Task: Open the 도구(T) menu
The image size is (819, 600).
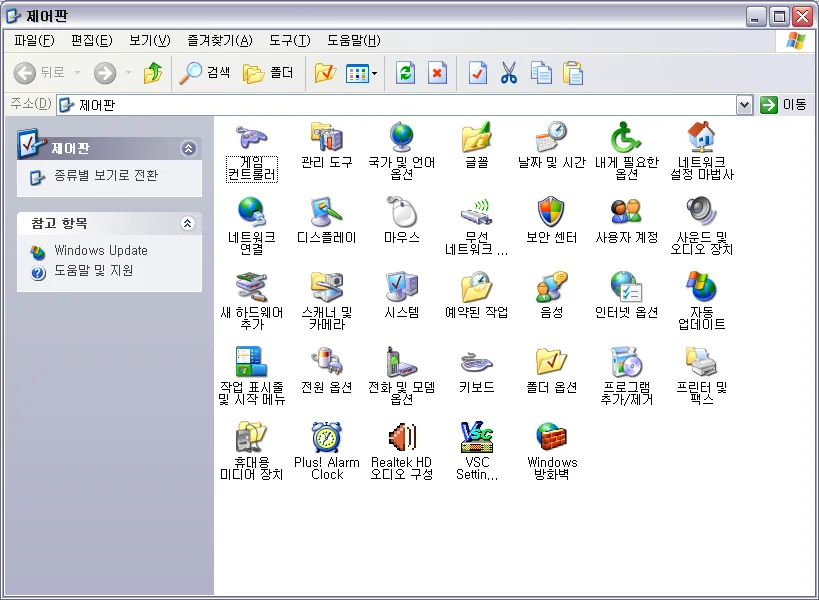Action: point(289,41)
